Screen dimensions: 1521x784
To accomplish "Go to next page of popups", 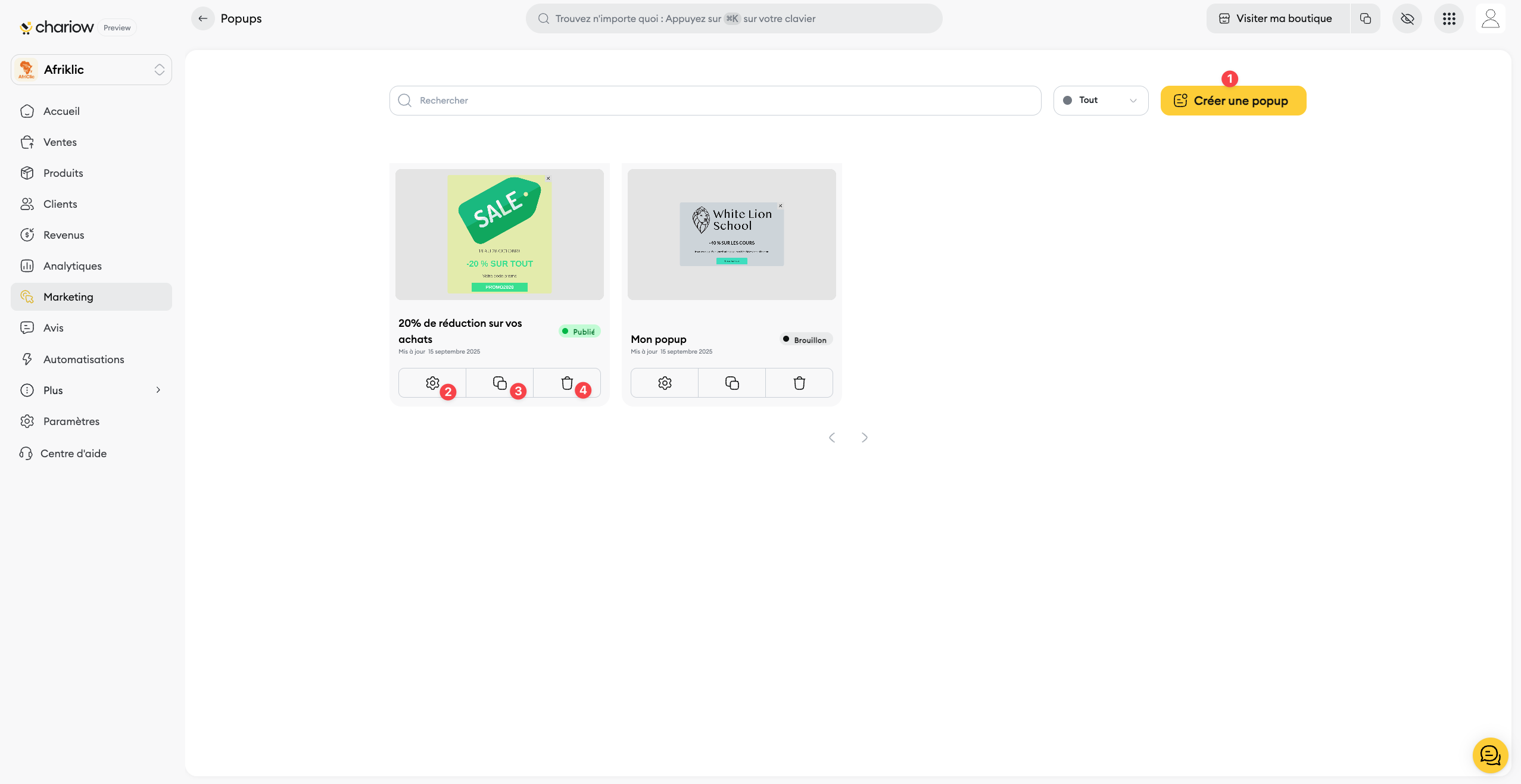I will [865, 438].
